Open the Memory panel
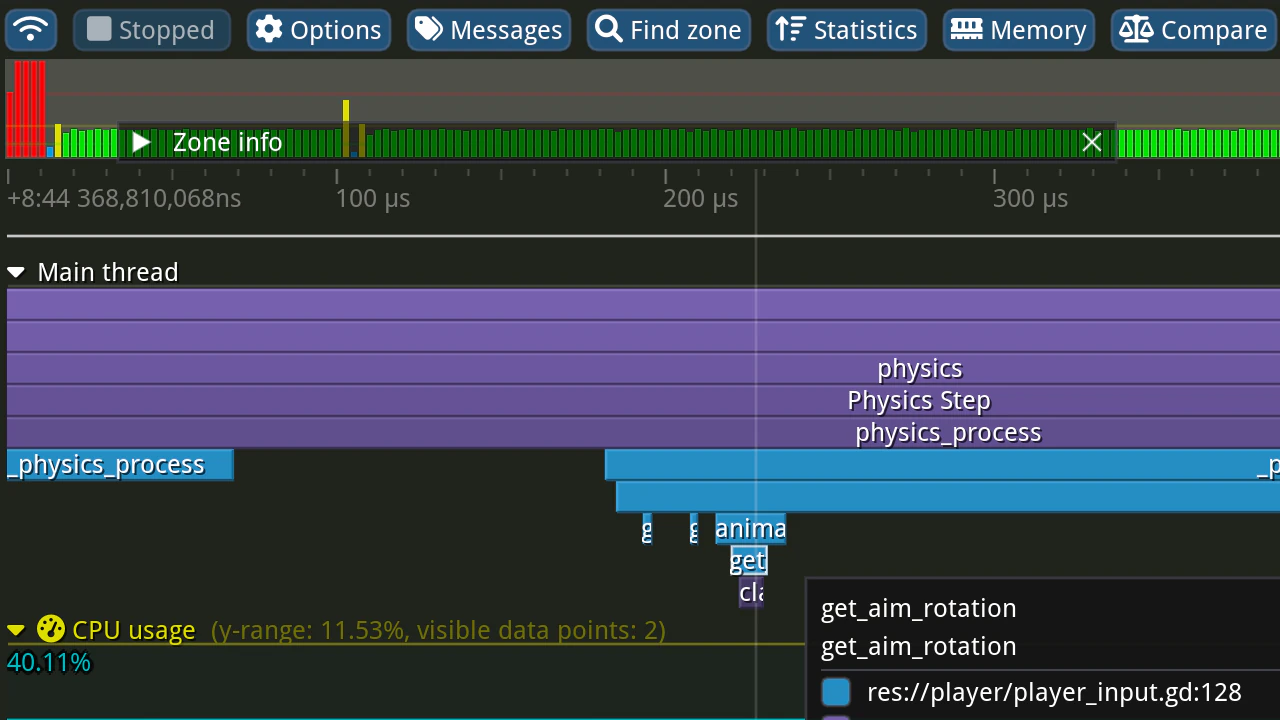The height and width of the screenshot is (720, 1280). [1019, 30]
